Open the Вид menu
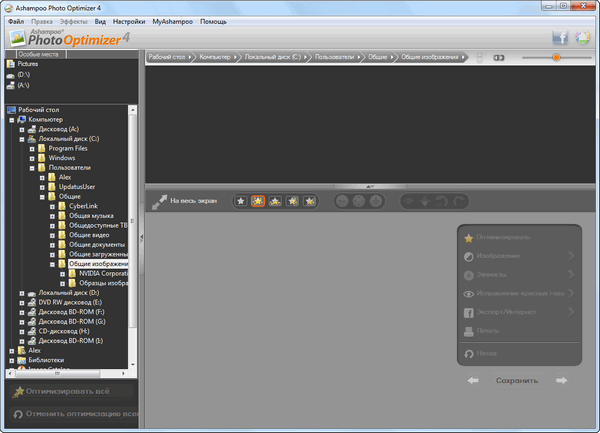This screenshot has width=600, height=433. tap(100, 22)
